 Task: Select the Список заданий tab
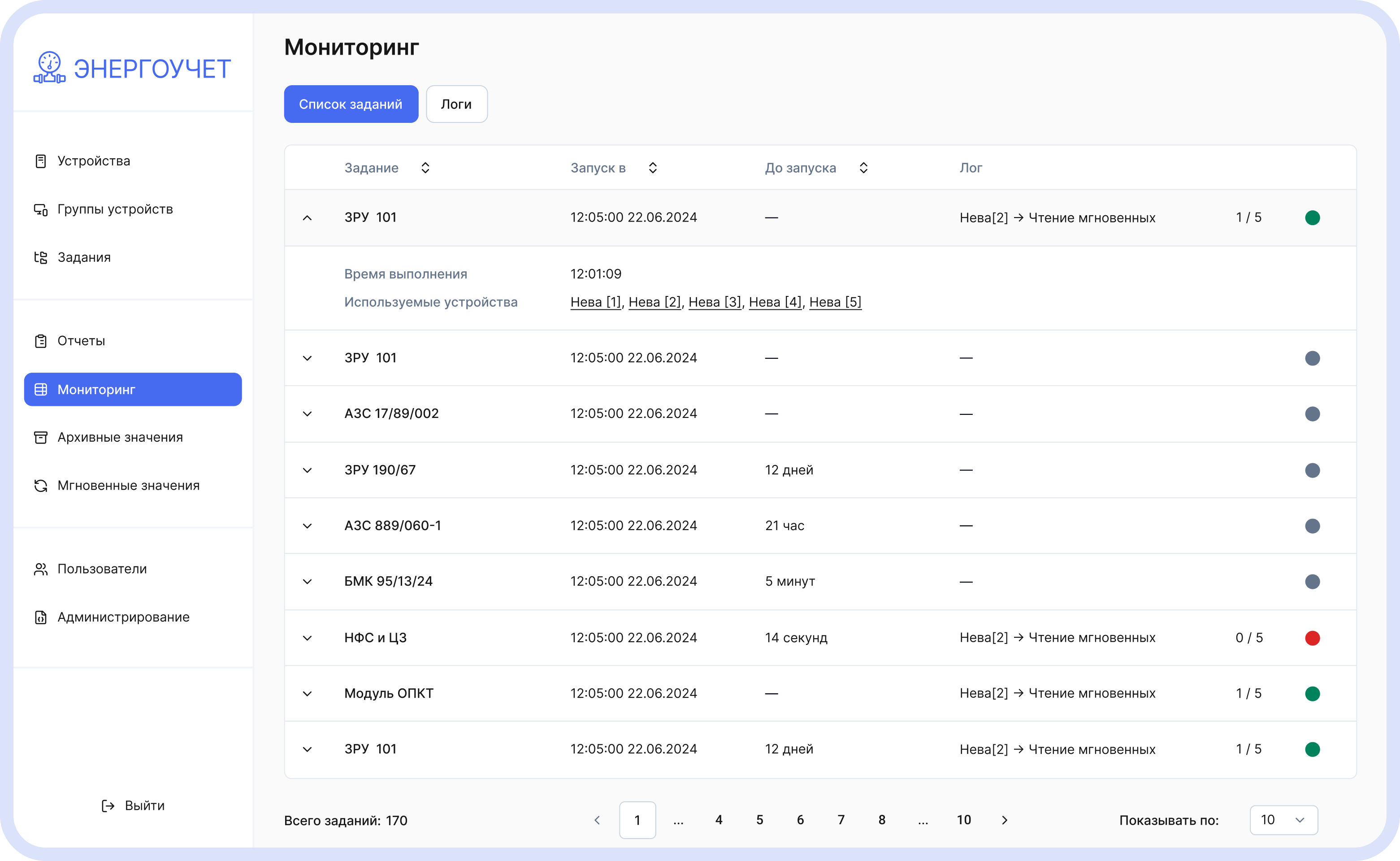point(351,104)
